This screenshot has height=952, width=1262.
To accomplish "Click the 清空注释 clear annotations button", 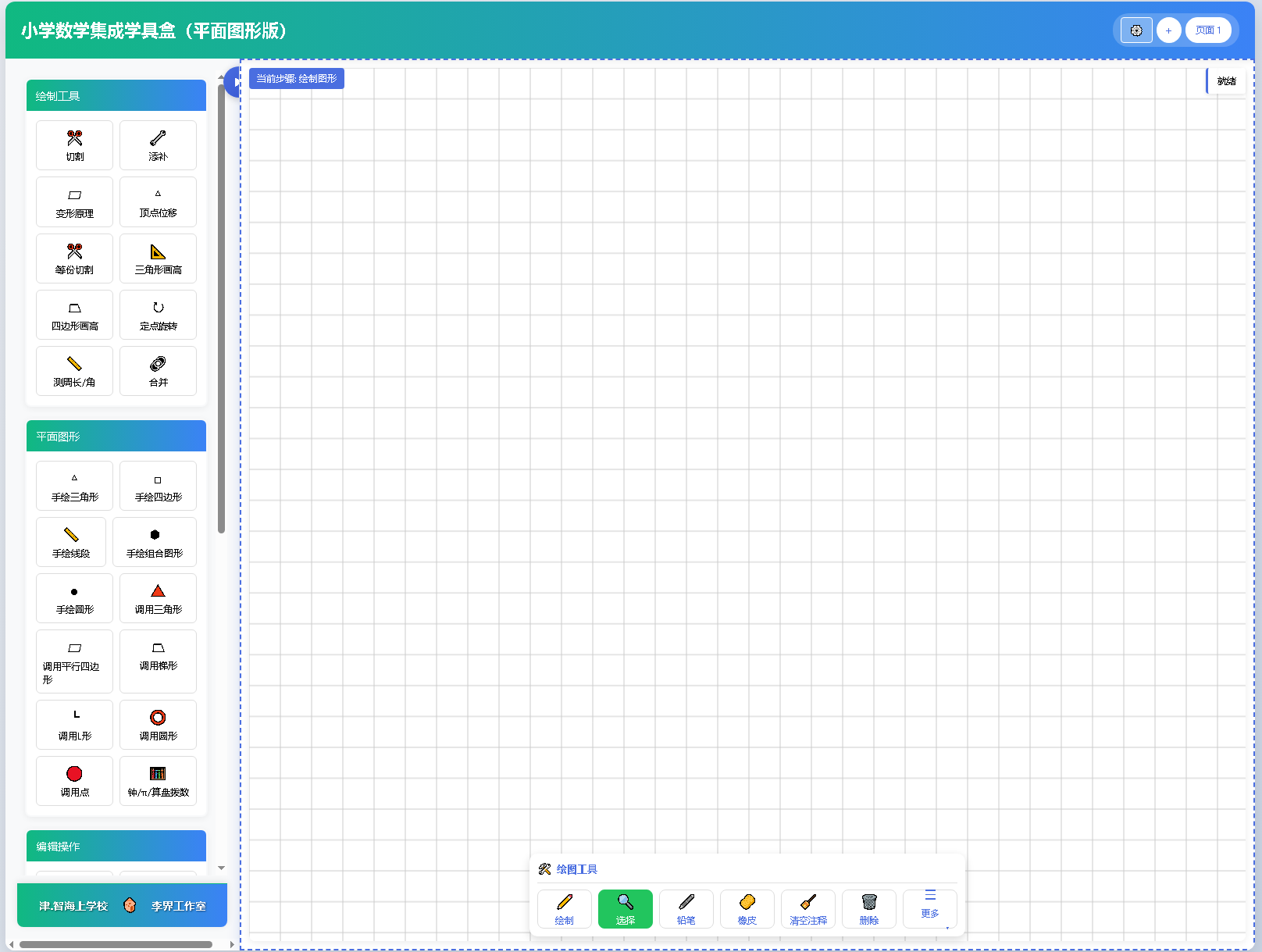I will (x=808, y=909).
